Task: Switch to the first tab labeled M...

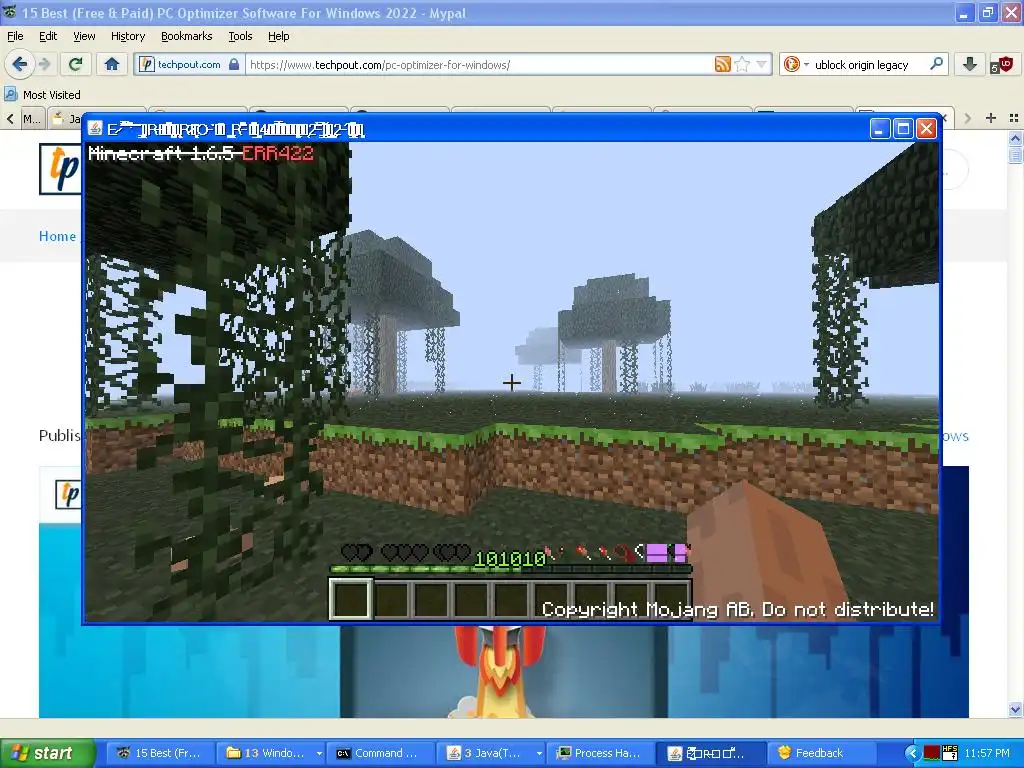Action: [x=33, y=118]
